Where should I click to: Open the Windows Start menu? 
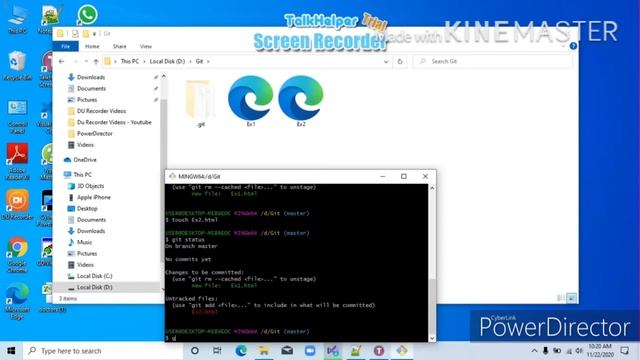click(11, 351)
